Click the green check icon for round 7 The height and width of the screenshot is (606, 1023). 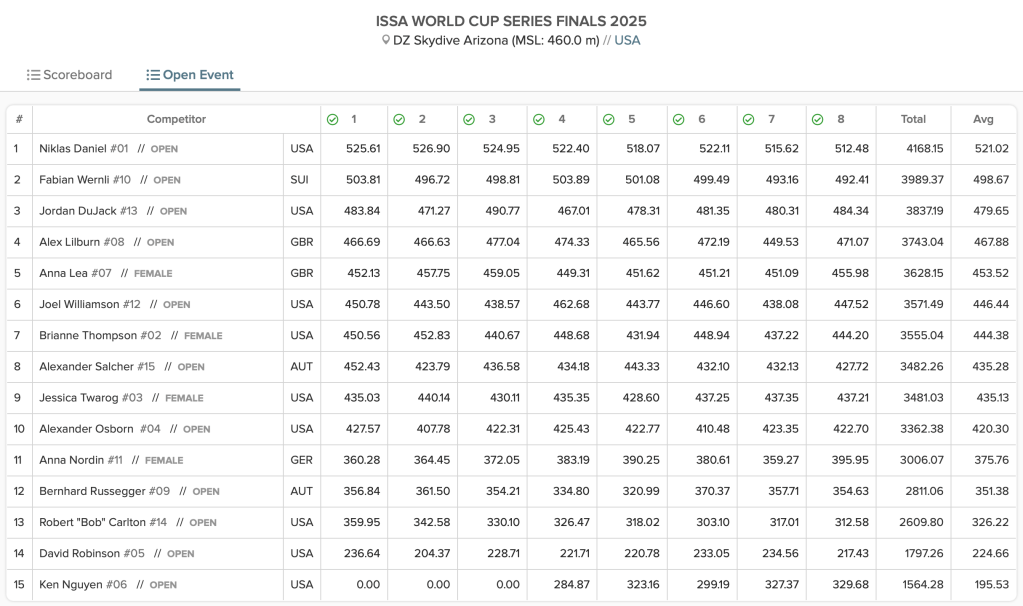pos(748,119)
